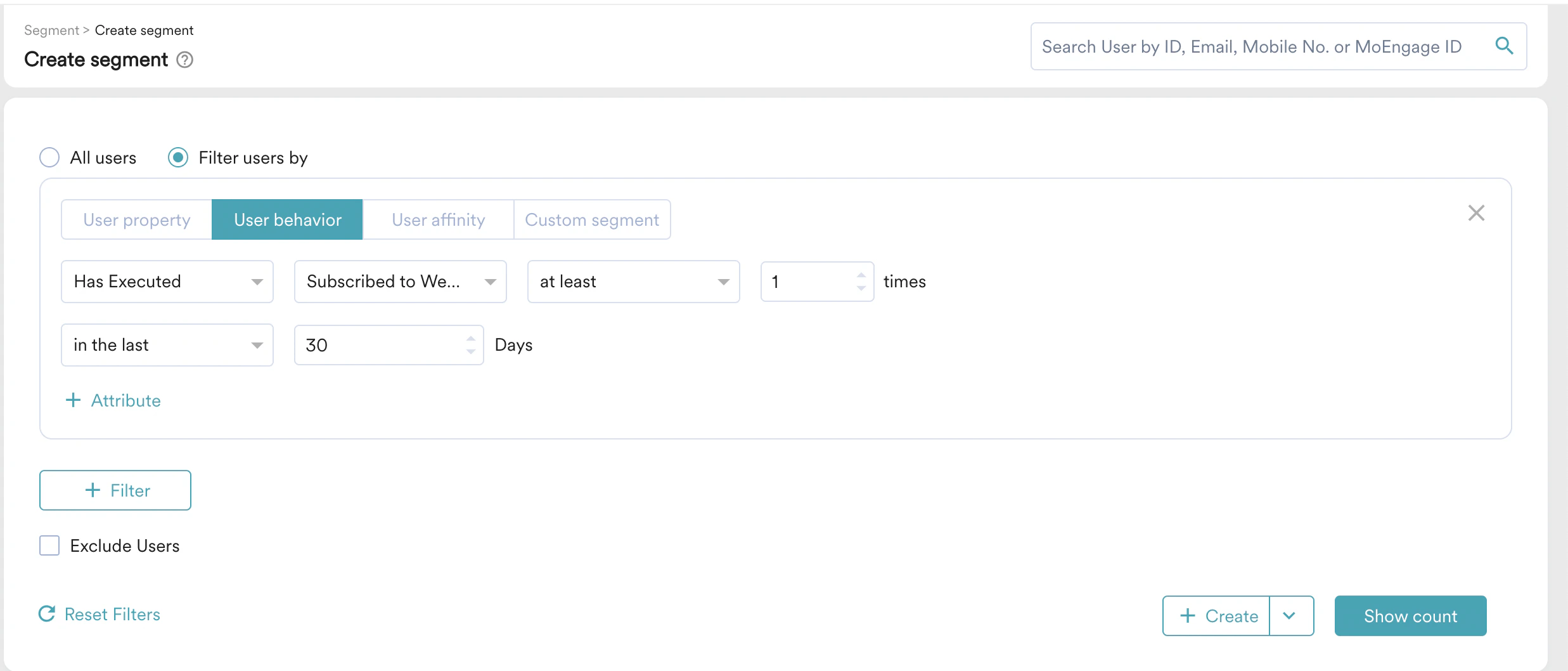Viewport: 1568px width, 671px height.
Task: Remove the filter block using the X icon
Action: click(1477, 212)
